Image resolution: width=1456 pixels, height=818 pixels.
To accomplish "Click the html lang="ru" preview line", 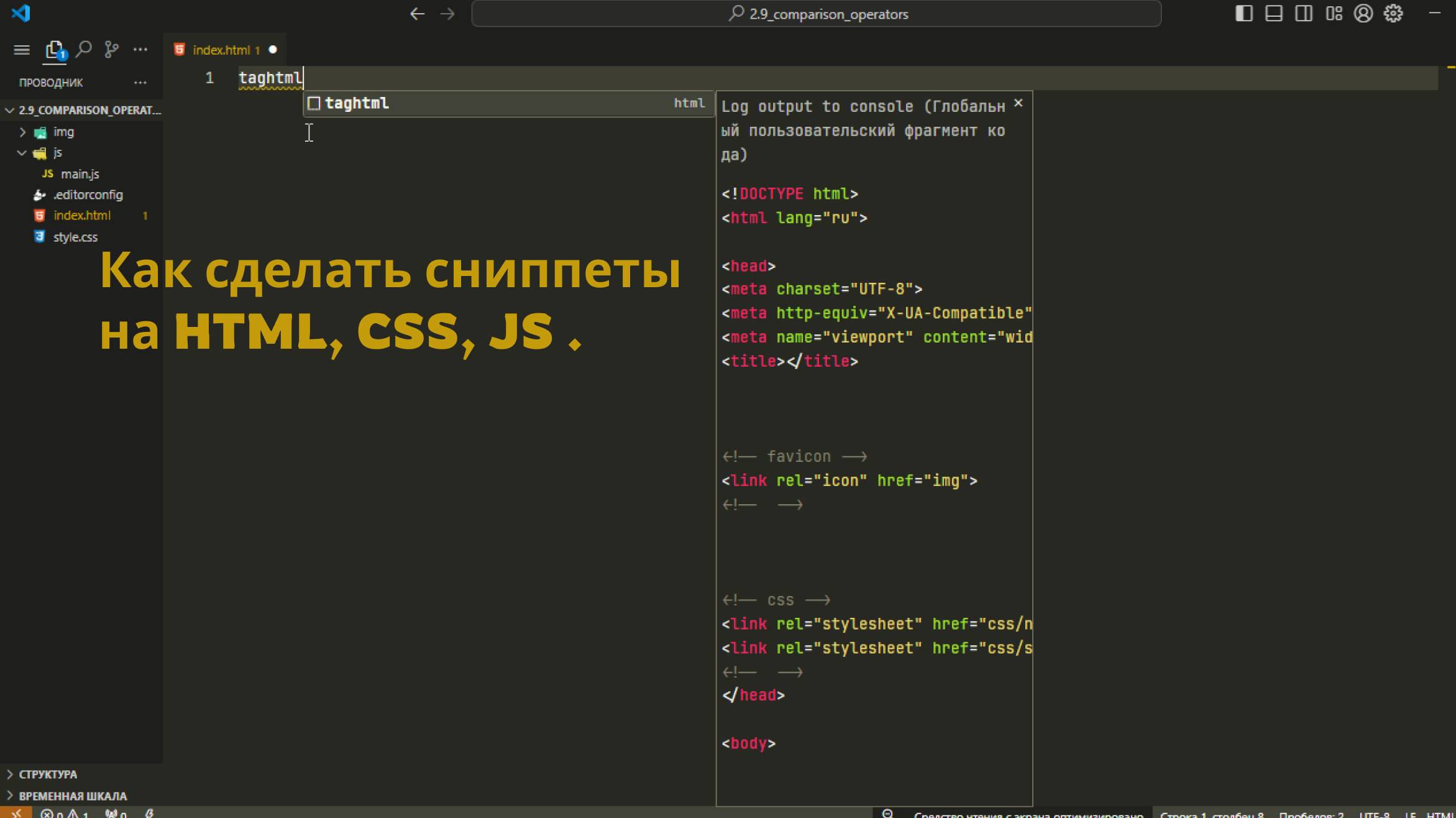I will 795,218.
